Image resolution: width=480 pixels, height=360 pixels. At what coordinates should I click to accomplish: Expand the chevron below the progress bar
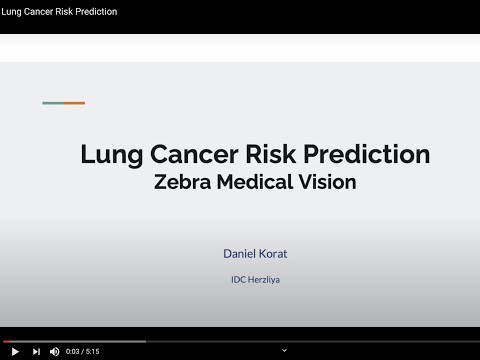(284, 350)
